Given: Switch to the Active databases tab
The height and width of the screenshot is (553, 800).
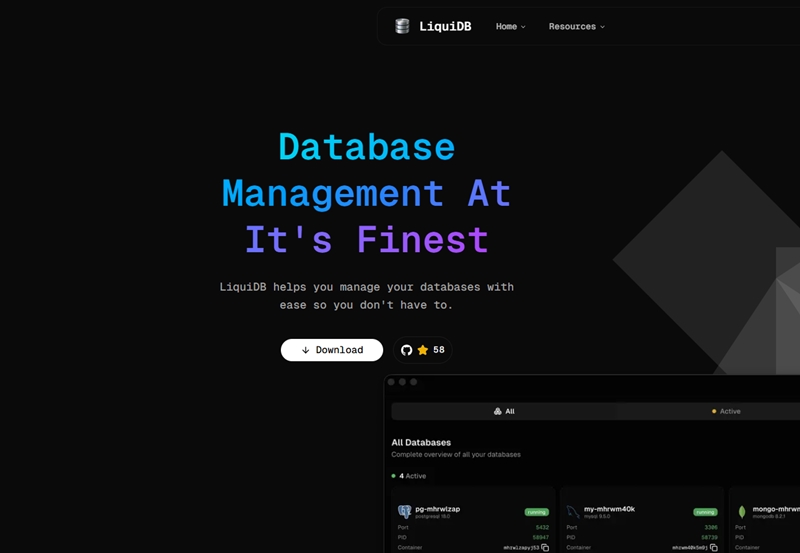Looking at the screenshot, I should point(726,411).
